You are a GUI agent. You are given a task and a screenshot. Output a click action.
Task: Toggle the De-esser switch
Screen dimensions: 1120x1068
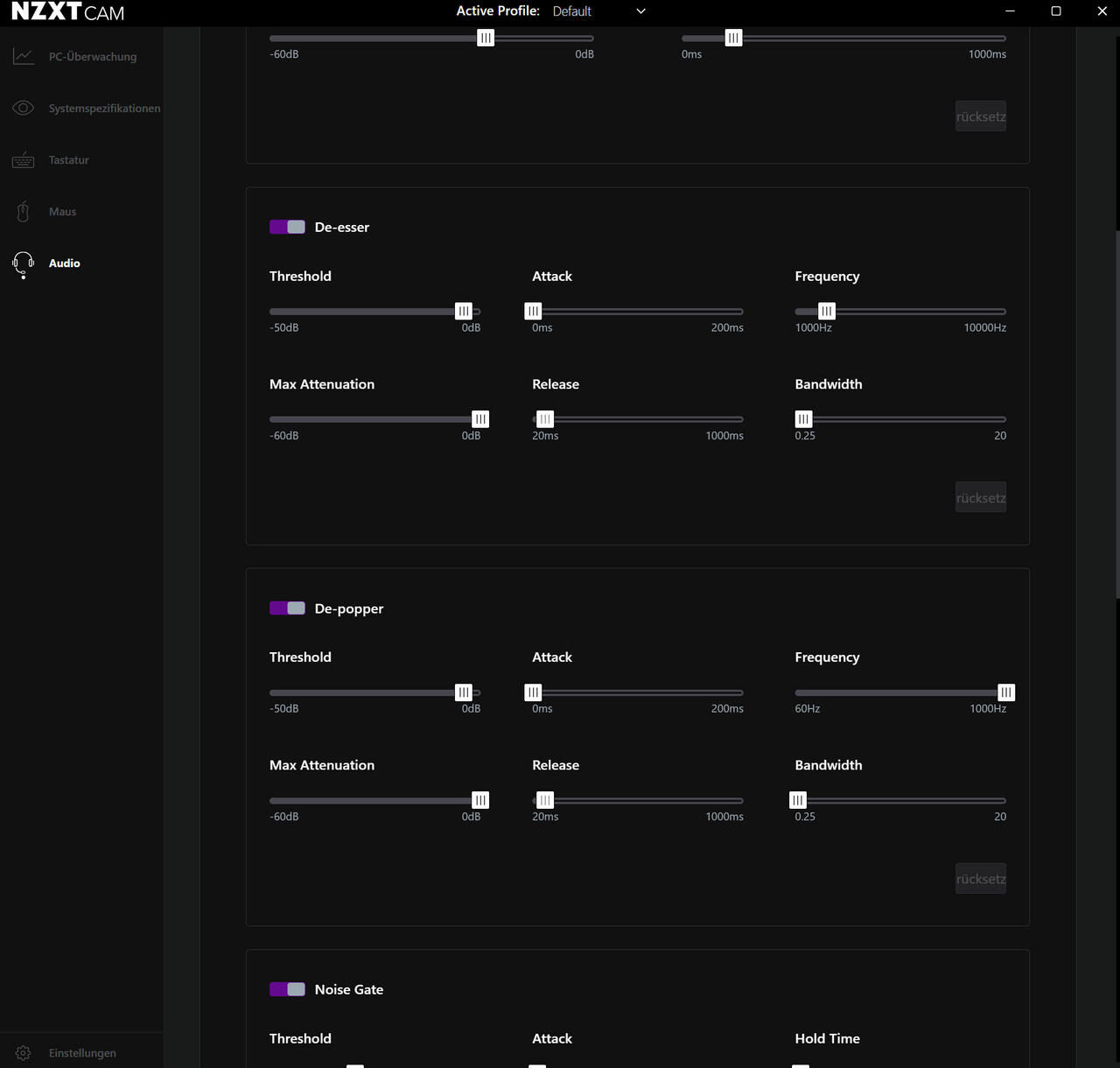(x=287, y=227)
